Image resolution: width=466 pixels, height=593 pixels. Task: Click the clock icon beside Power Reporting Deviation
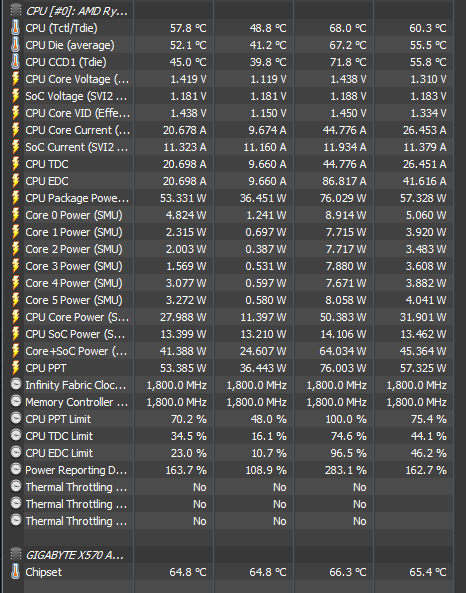tap(16, 469)
